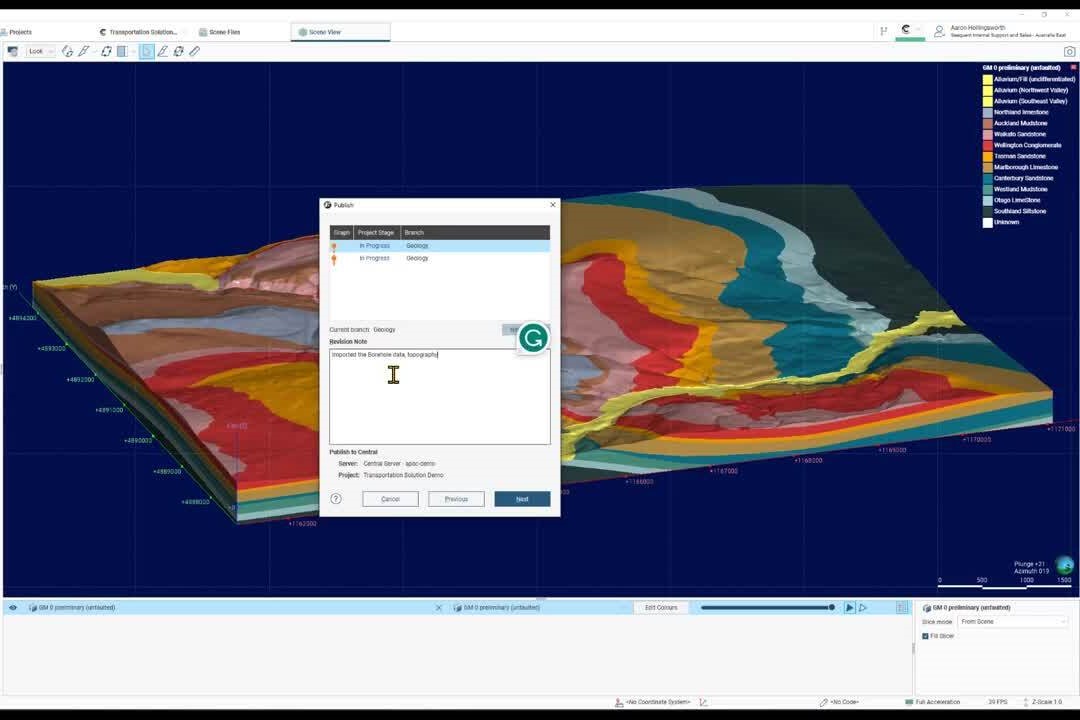Select the arrow select tool in toolbar
Screen dimensions: 1080x720
click(147, 51)
